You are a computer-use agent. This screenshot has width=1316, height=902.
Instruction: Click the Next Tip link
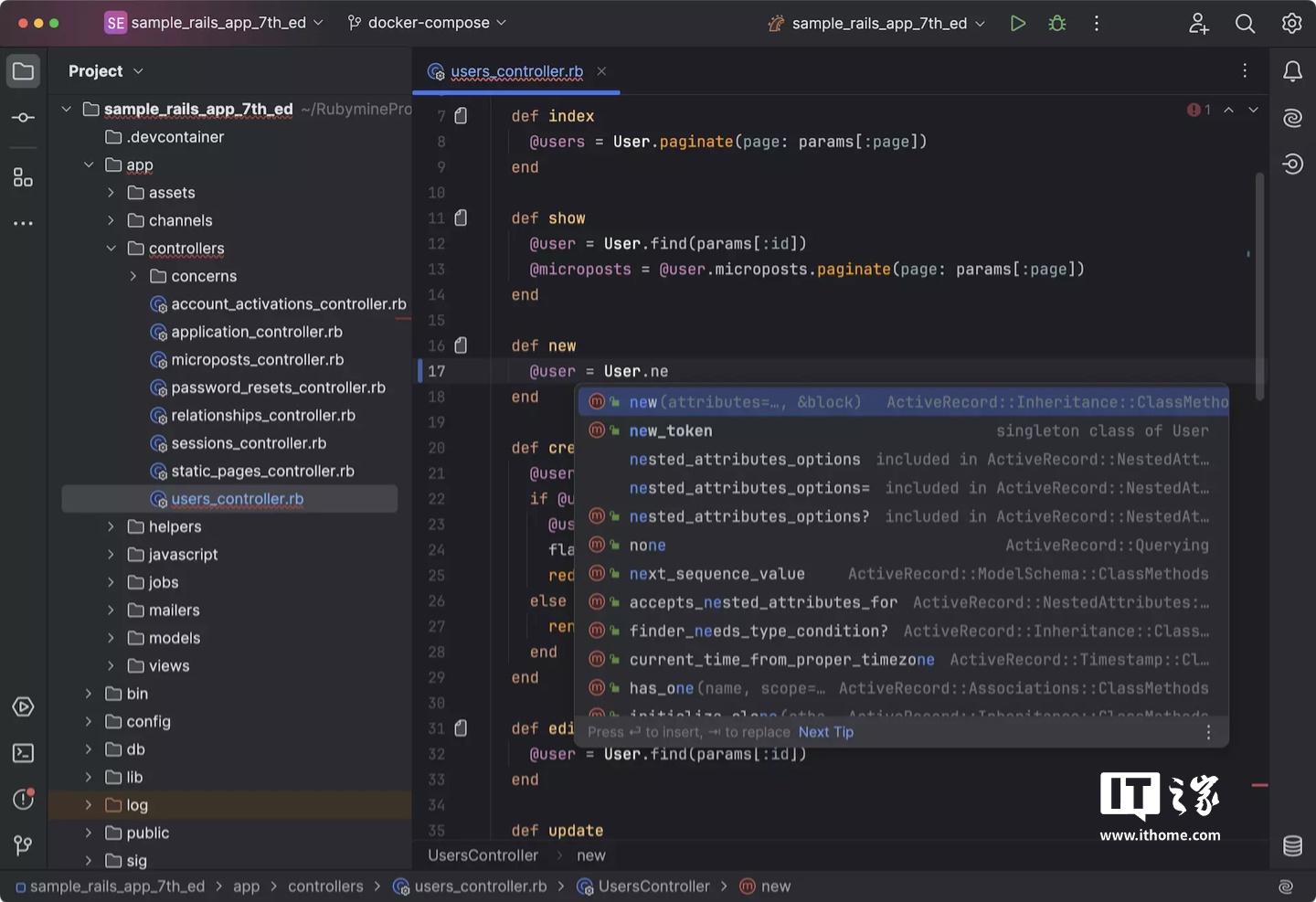pos(825,732)
